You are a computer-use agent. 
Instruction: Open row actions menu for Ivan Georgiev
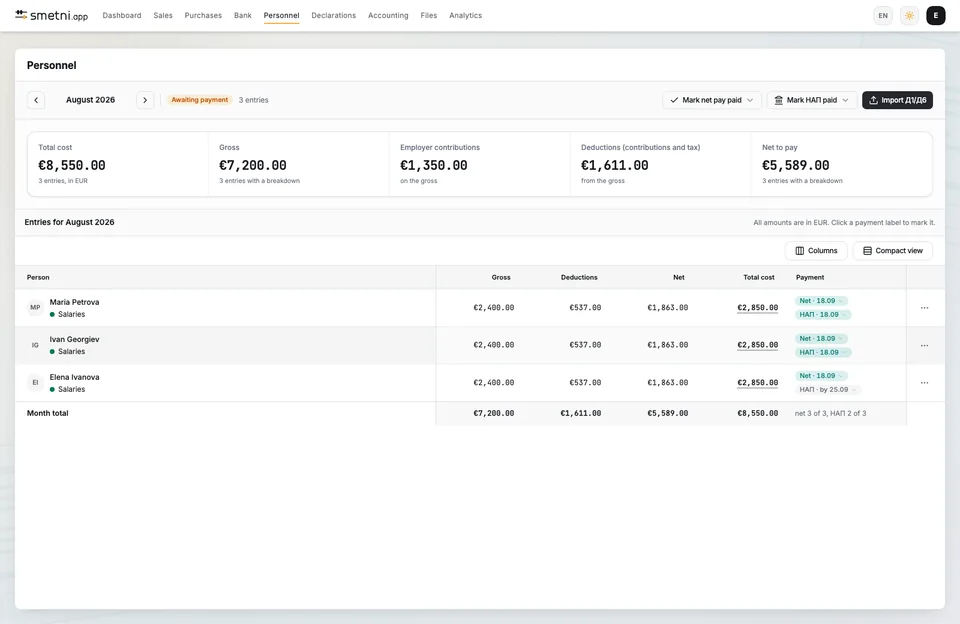pos(924,345)
